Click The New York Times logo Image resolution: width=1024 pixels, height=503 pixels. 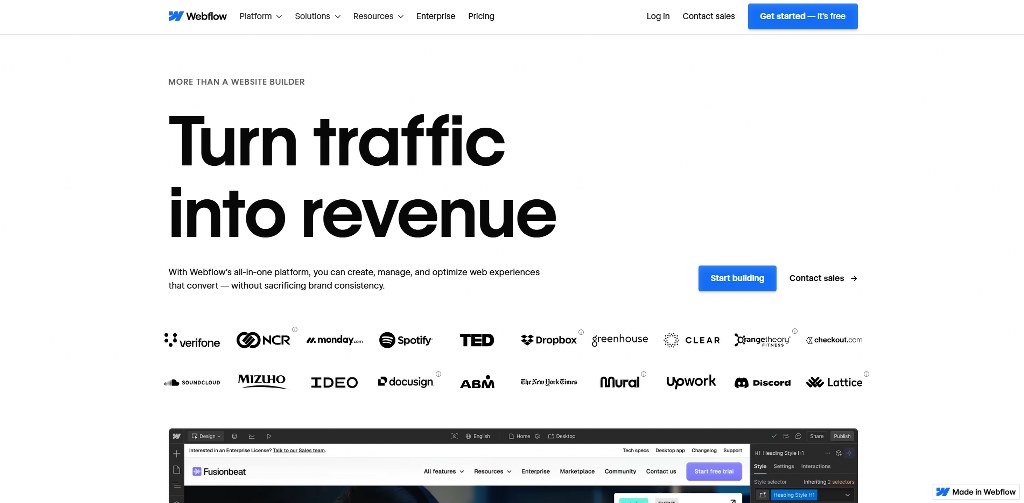coord(549,382)
